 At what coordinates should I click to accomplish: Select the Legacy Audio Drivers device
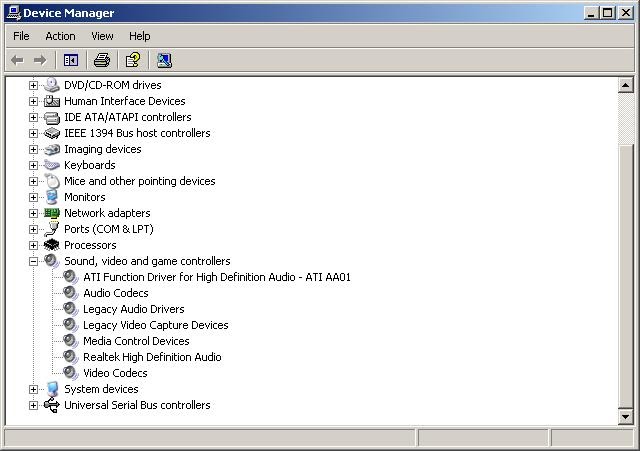134,309
